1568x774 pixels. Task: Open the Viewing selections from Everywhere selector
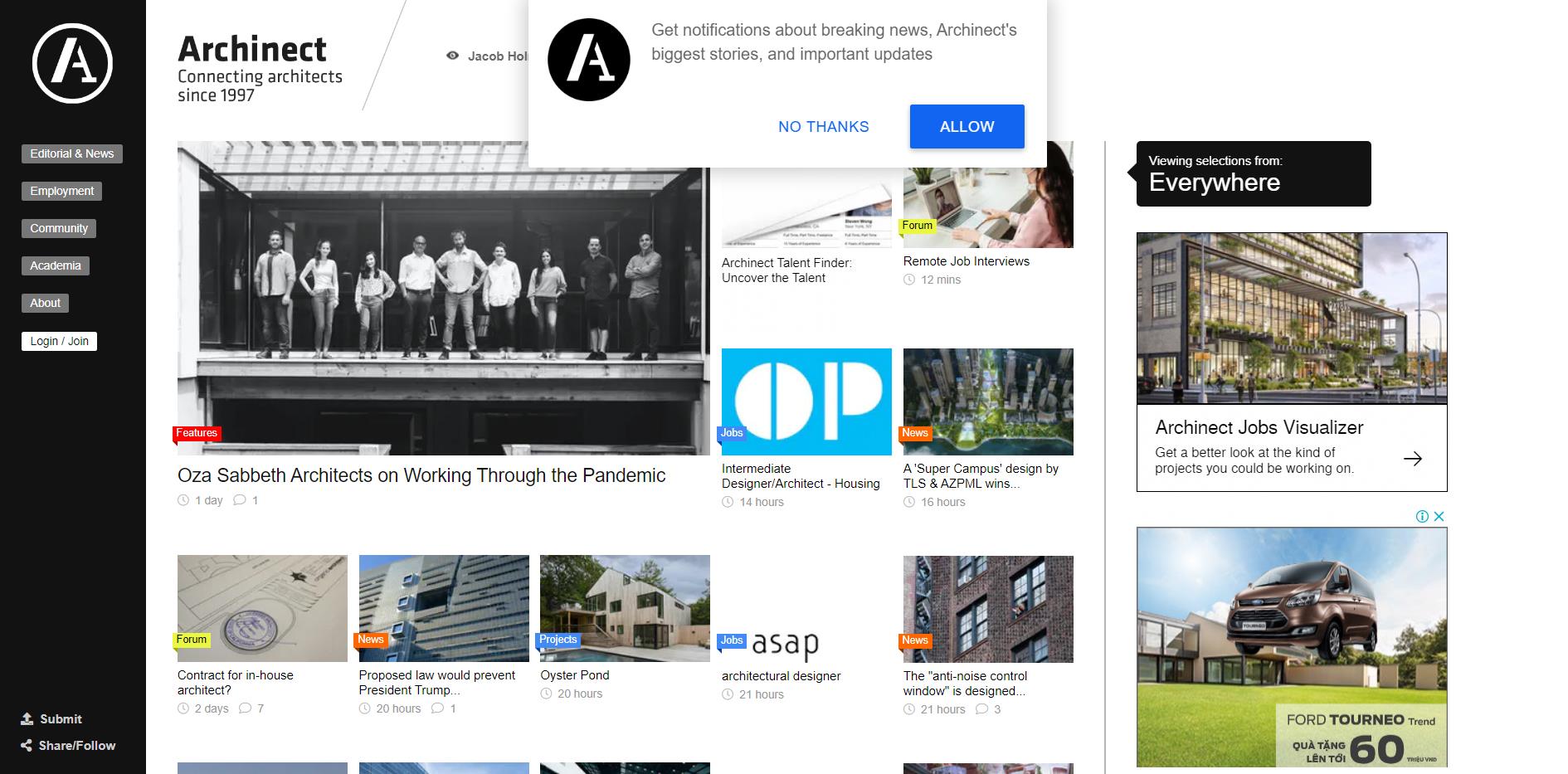(1253, 173)
